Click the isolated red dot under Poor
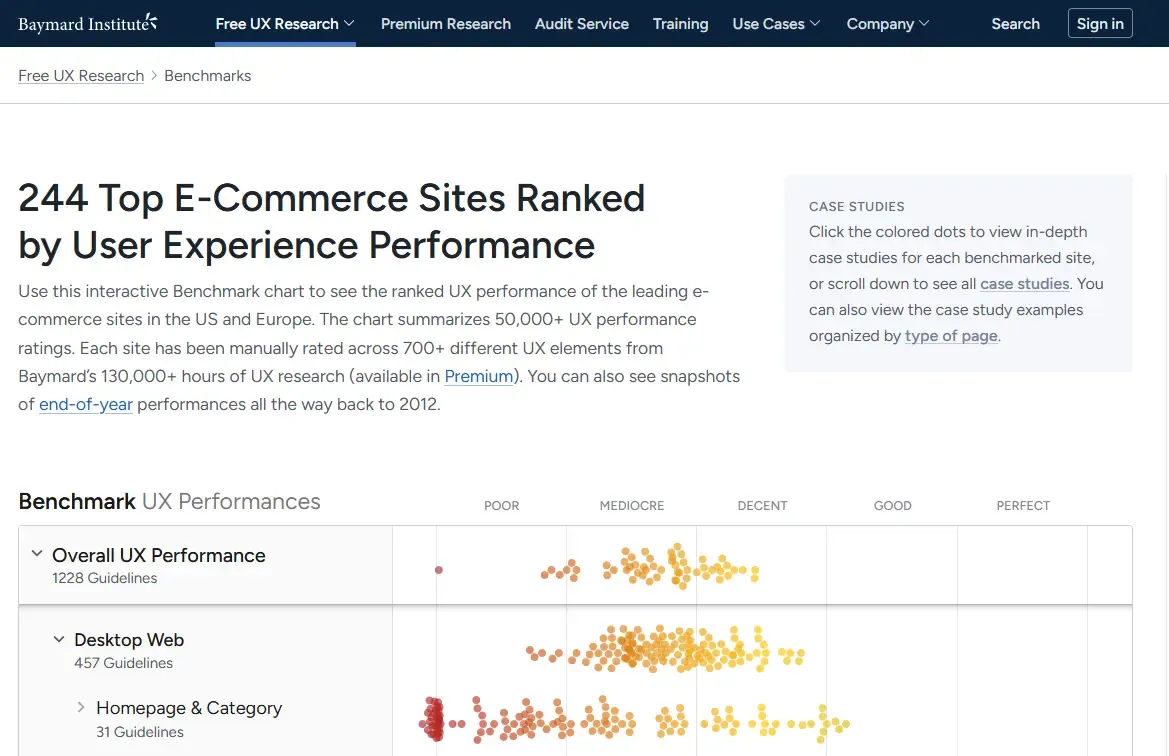The width and height of the screenshot is (1169, 756). (438, 570)
